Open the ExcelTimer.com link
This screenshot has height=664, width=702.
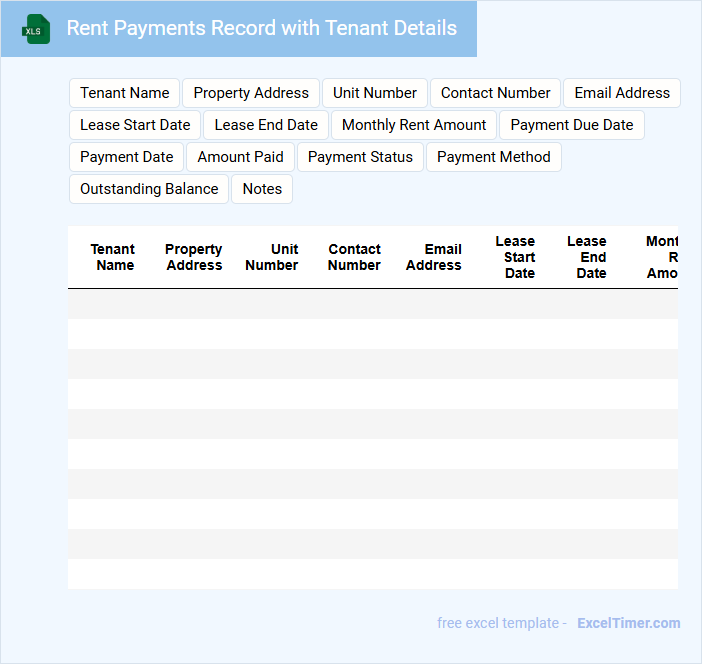pyautogui.click(x=628, y=623)
